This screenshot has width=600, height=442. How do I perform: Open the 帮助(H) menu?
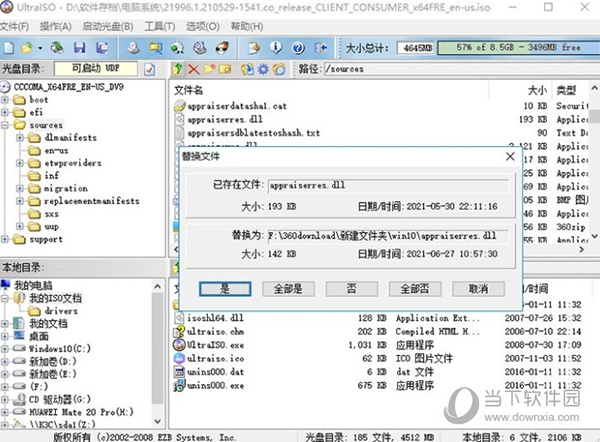247,26
